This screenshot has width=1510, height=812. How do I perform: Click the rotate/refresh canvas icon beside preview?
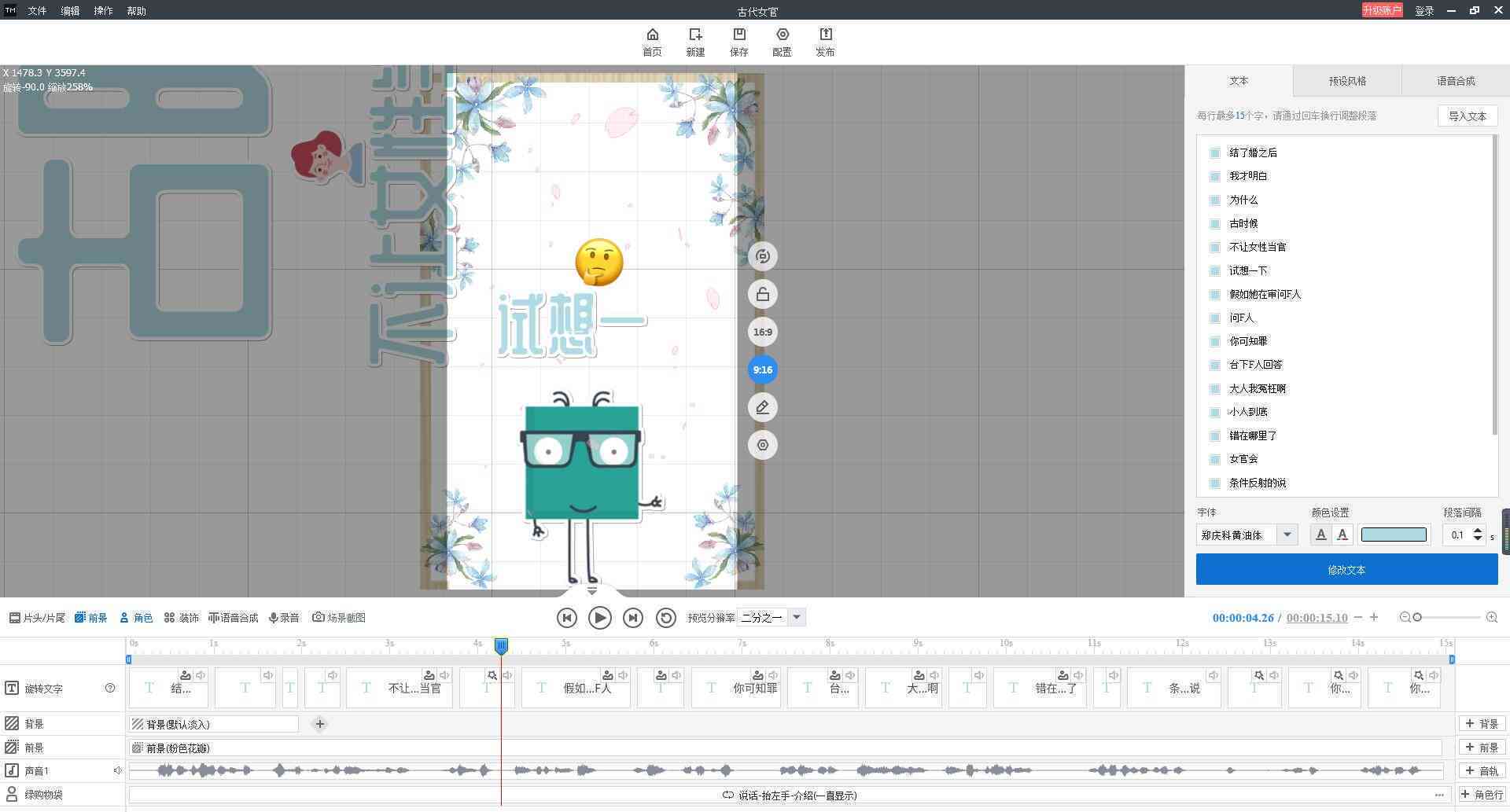pos(762,256)
